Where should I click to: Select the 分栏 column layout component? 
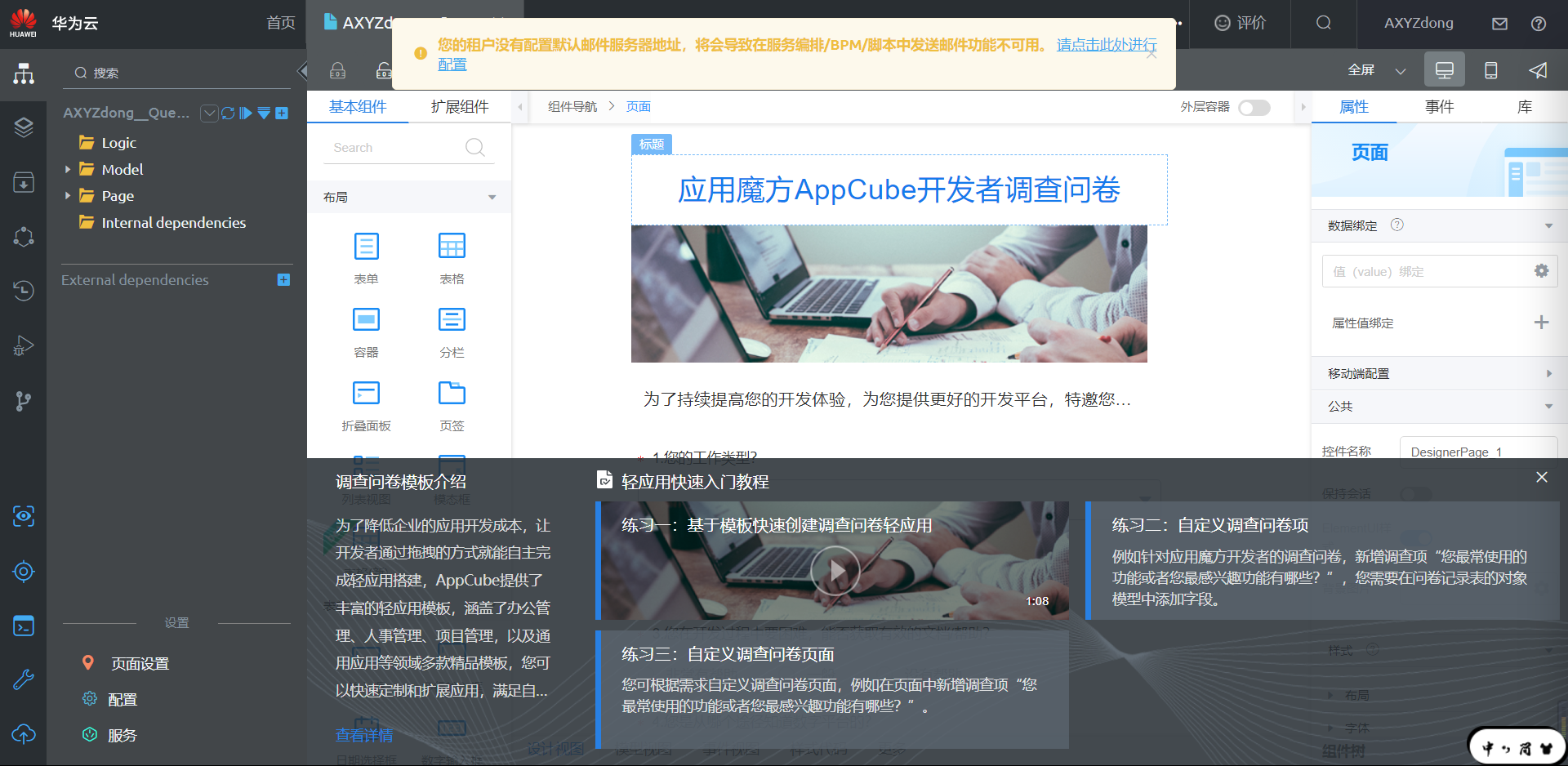point(452,331)
